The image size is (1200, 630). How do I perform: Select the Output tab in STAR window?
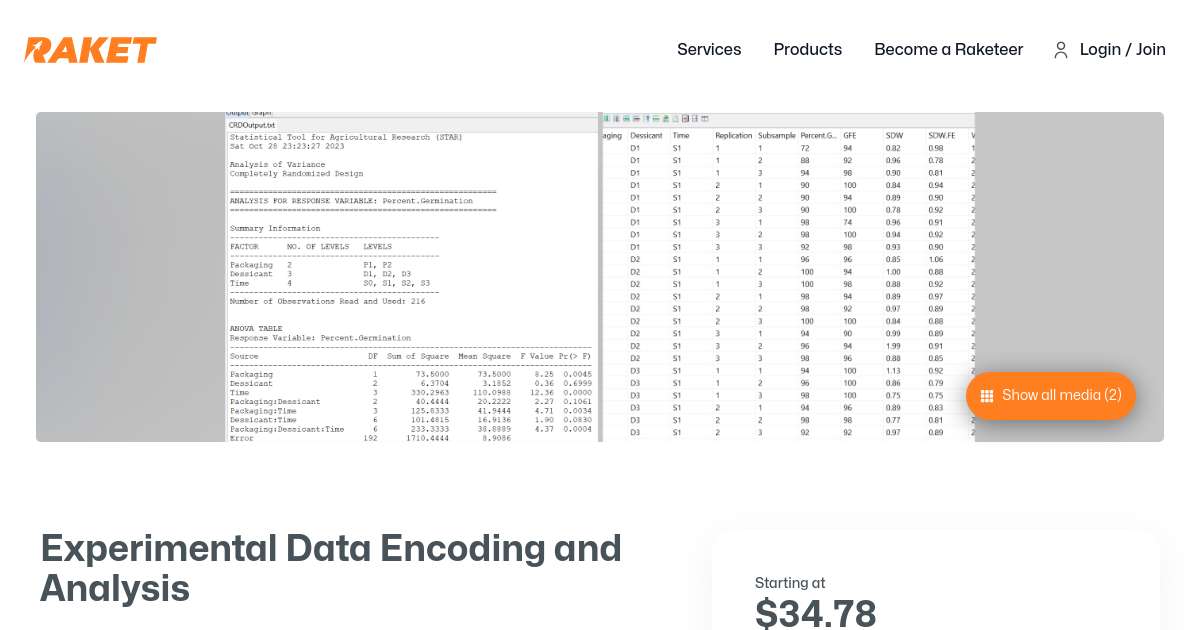click(238, 112)
